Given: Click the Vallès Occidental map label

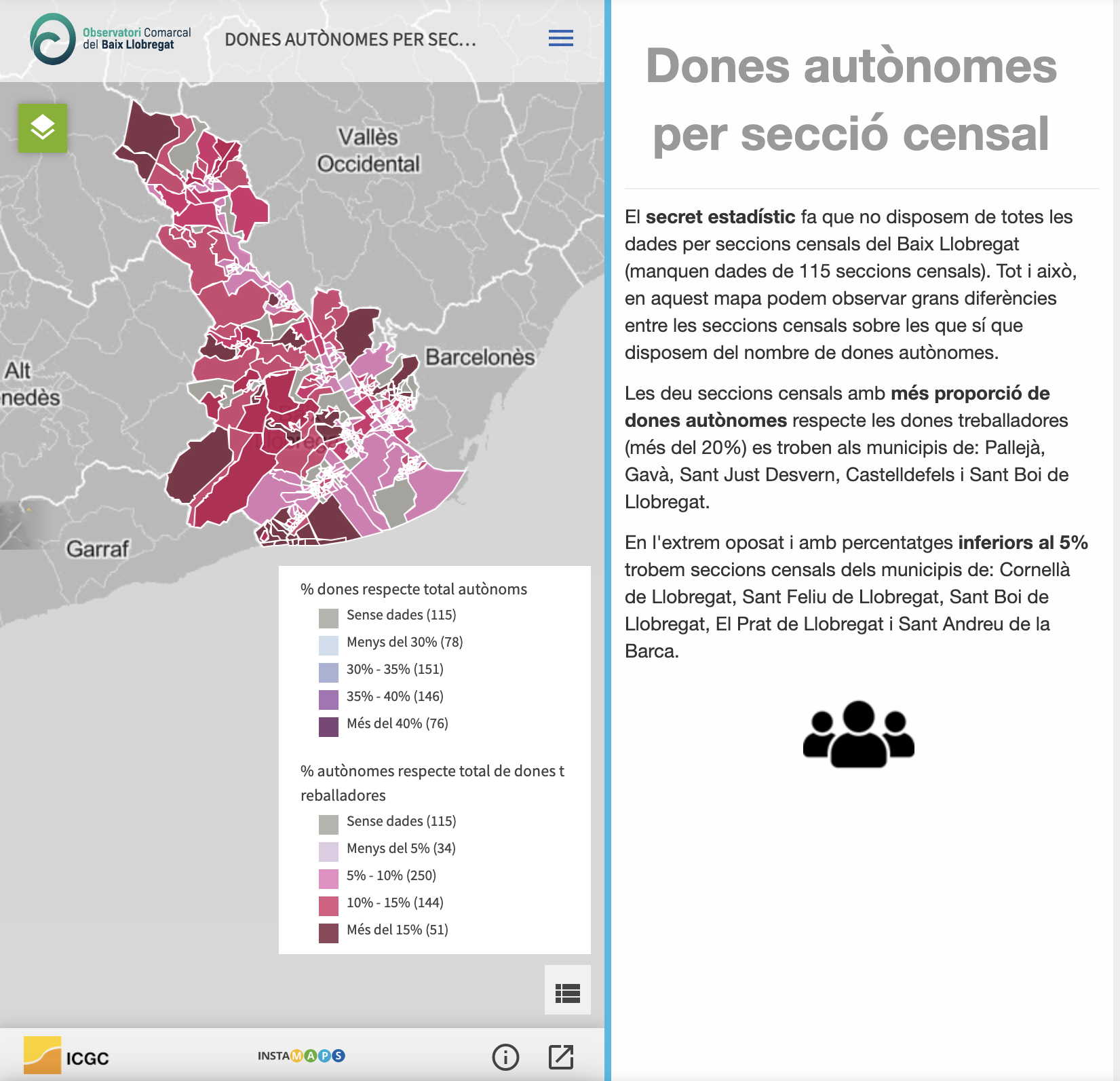Looking at the screenshot, I should tap(368, 151).
